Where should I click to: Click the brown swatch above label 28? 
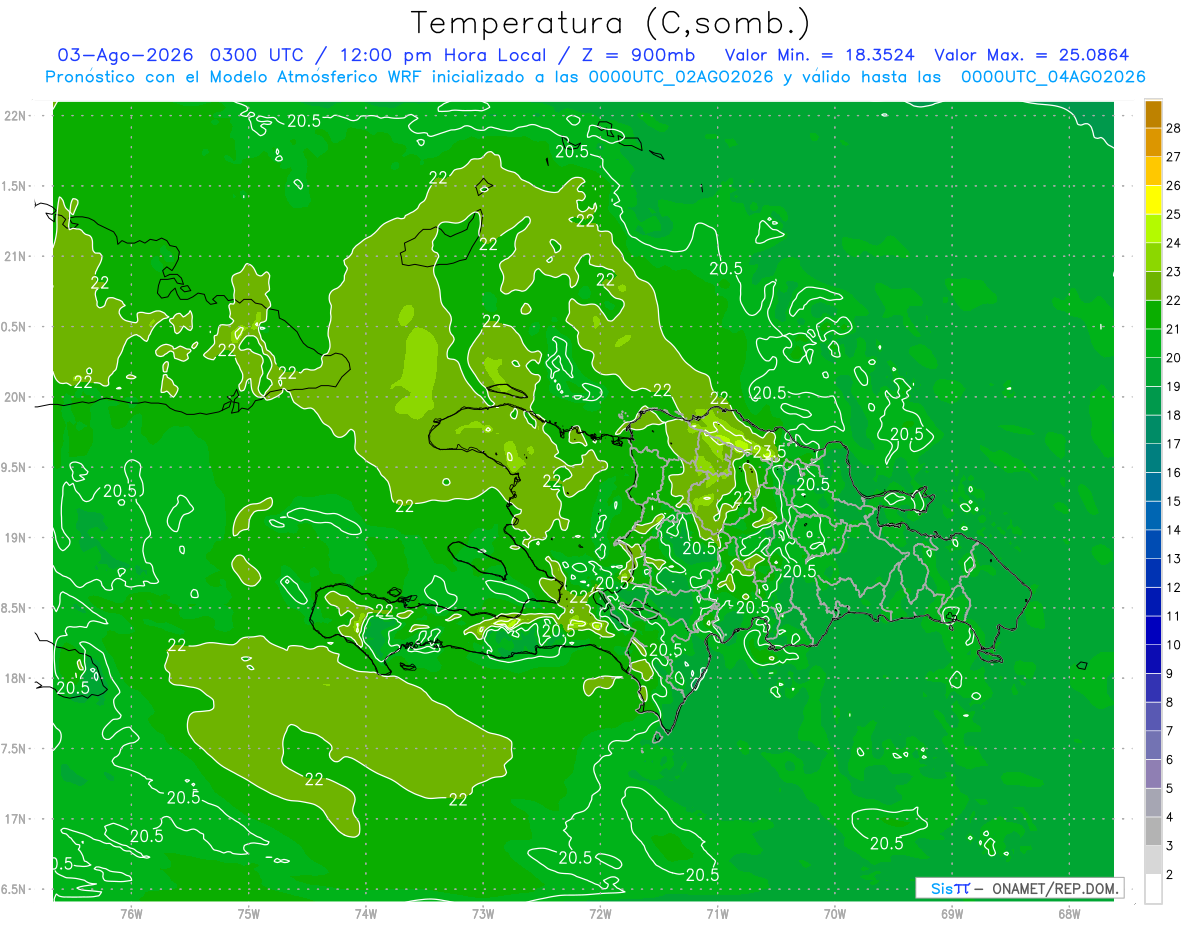point(1153,114)
